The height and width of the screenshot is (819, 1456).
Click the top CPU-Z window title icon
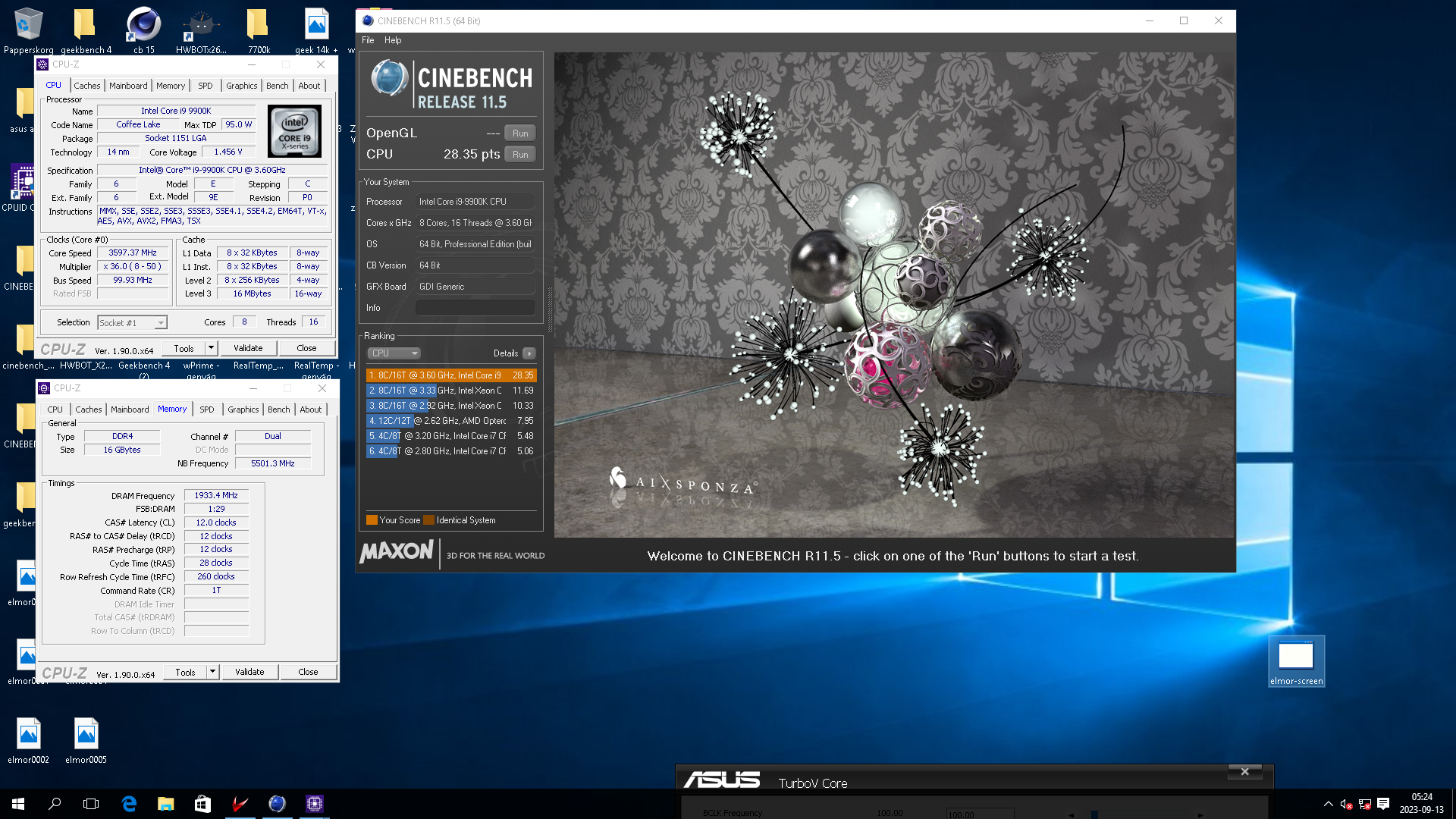[43, 64]
